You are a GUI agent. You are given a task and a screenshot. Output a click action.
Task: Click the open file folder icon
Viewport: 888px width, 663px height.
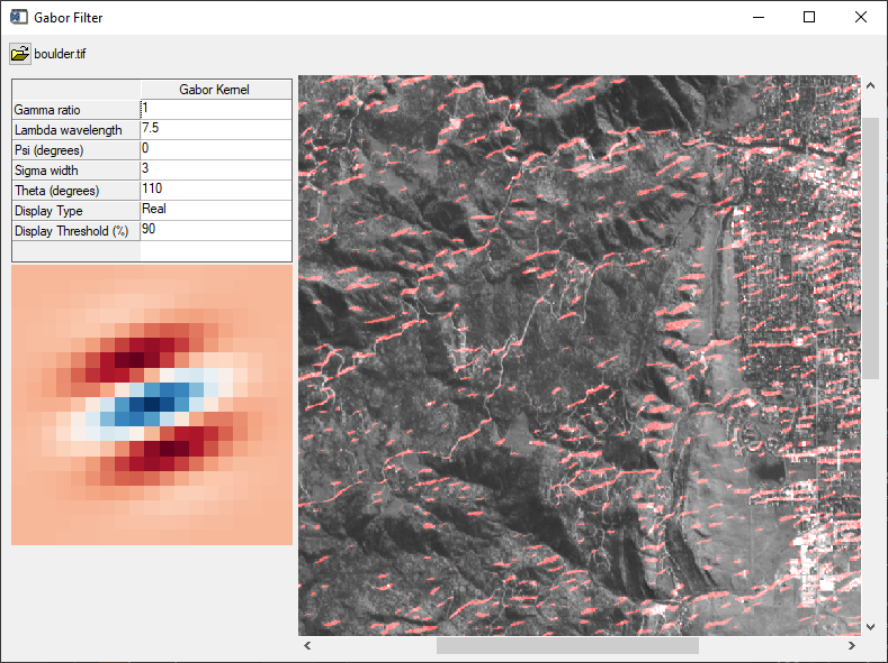pos(20,54)
